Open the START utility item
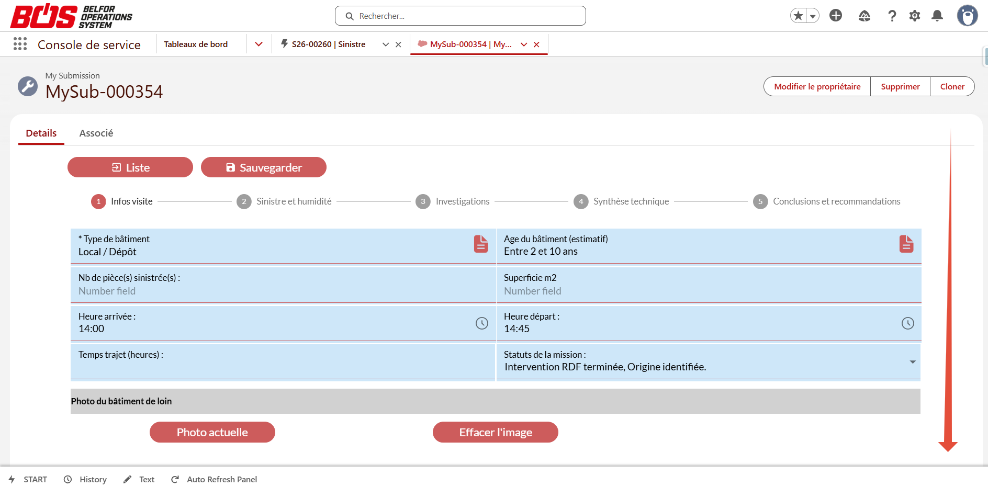 28,479
